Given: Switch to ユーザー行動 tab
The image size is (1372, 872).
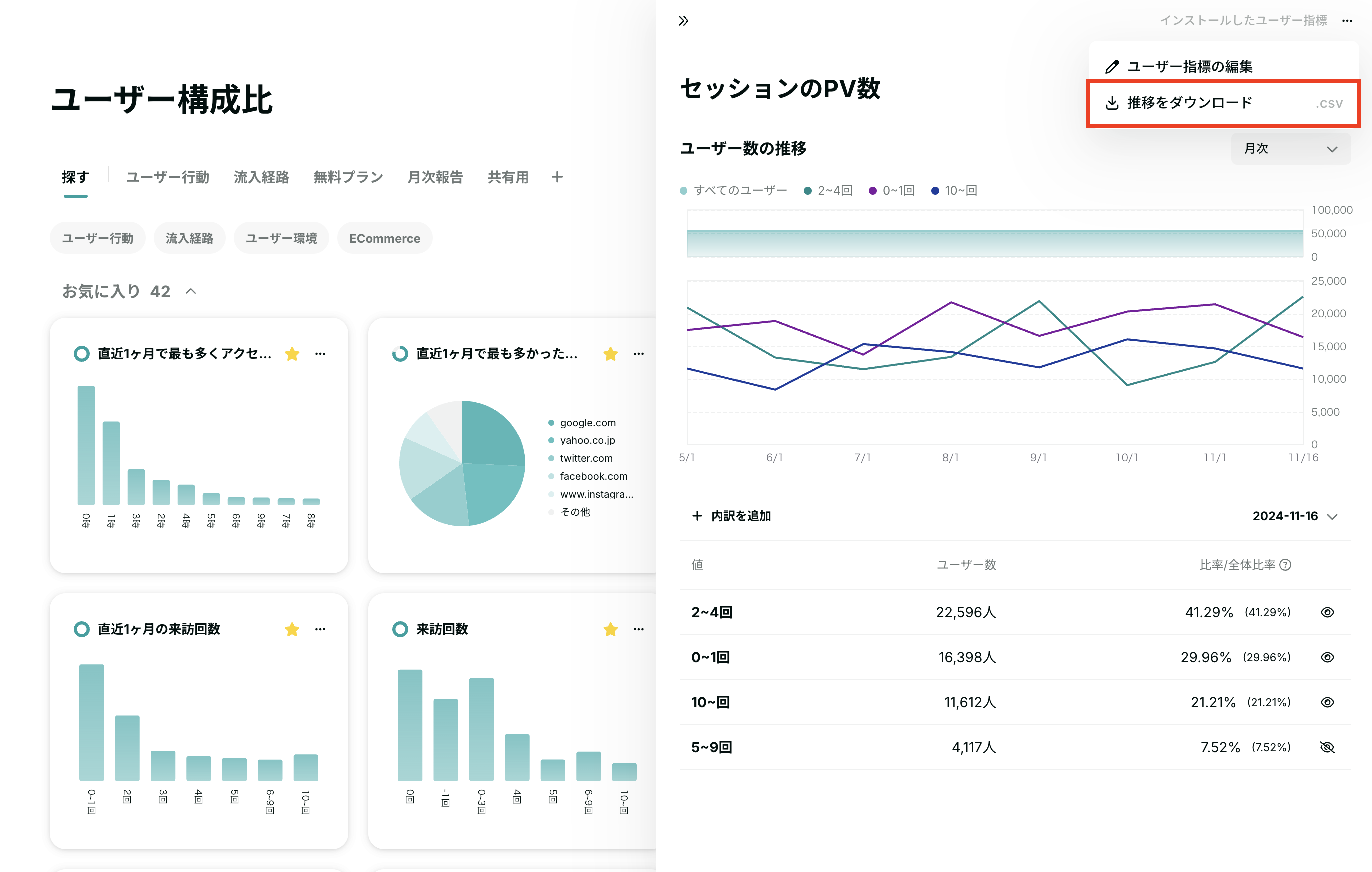Looking at the screenshot, I should point(167,177).
